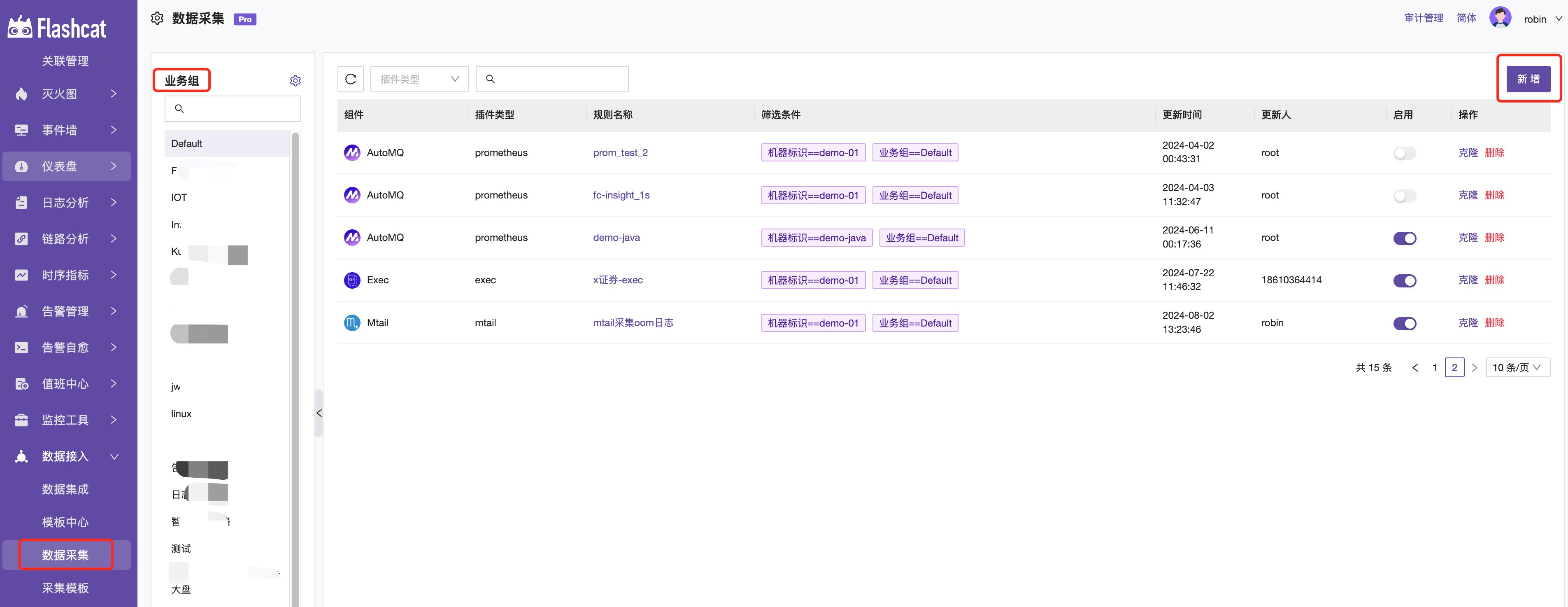The width and height of the screenshot is (1568, 607).
Task: Go to next page arrow
Action: pos(1474,367)
